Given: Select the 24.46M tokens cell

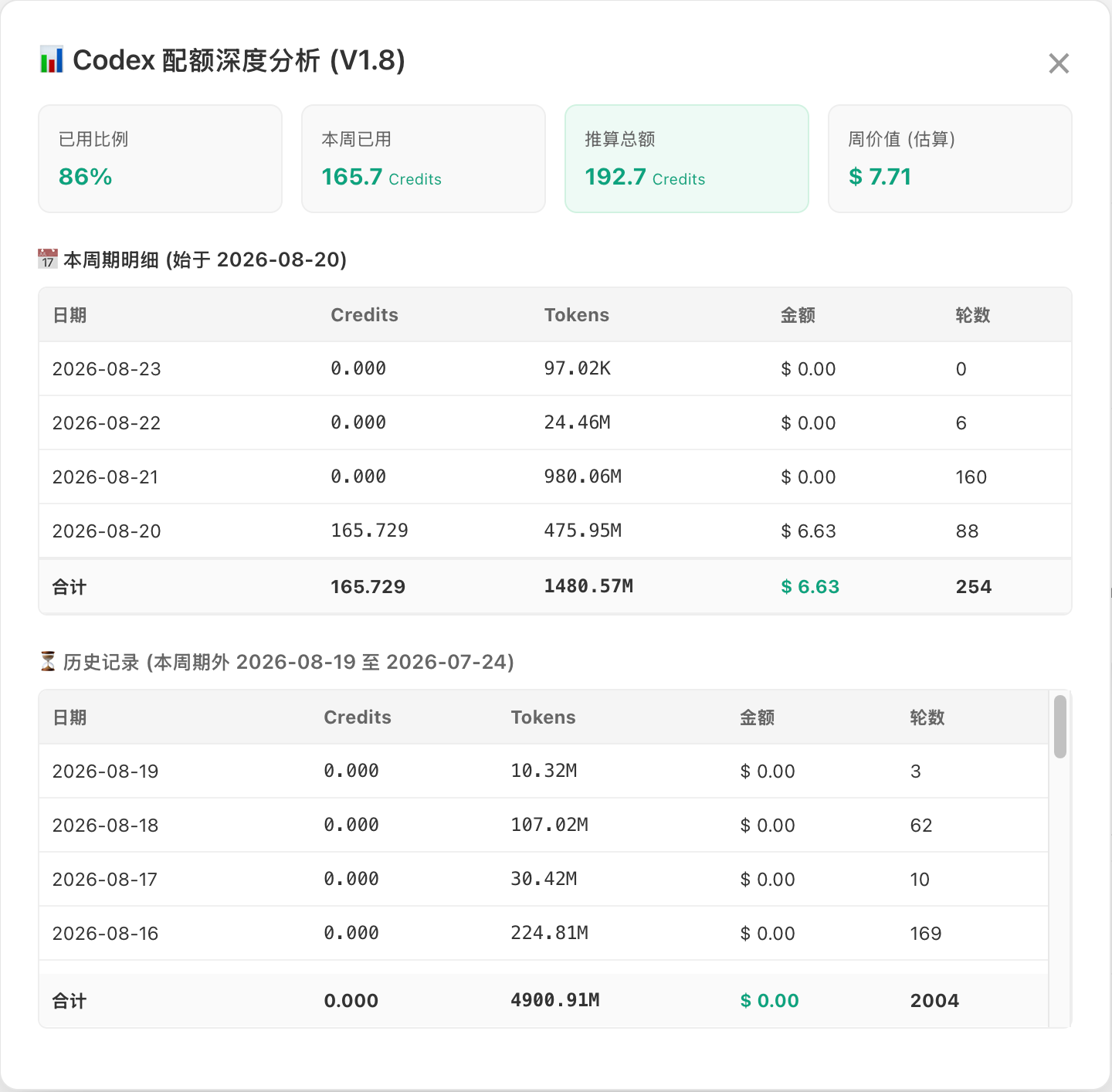Looking at the screenshot, I should [x=578, y=422].
